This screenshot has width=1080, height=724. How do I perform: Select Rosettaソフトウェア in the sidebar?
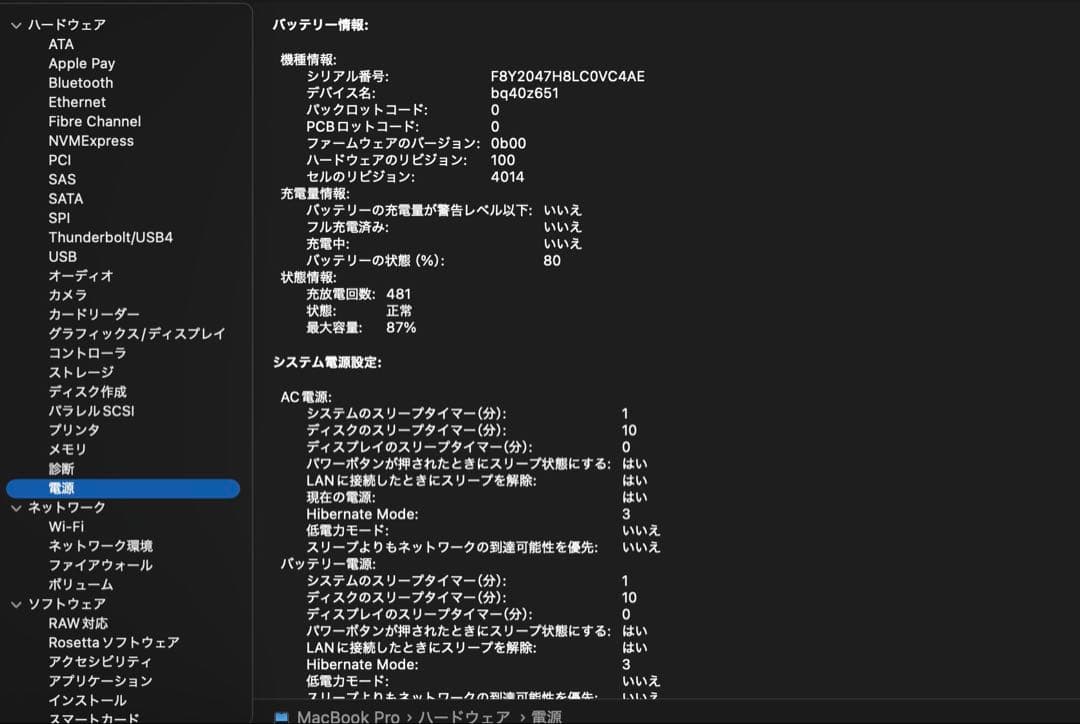click(113, 642)
